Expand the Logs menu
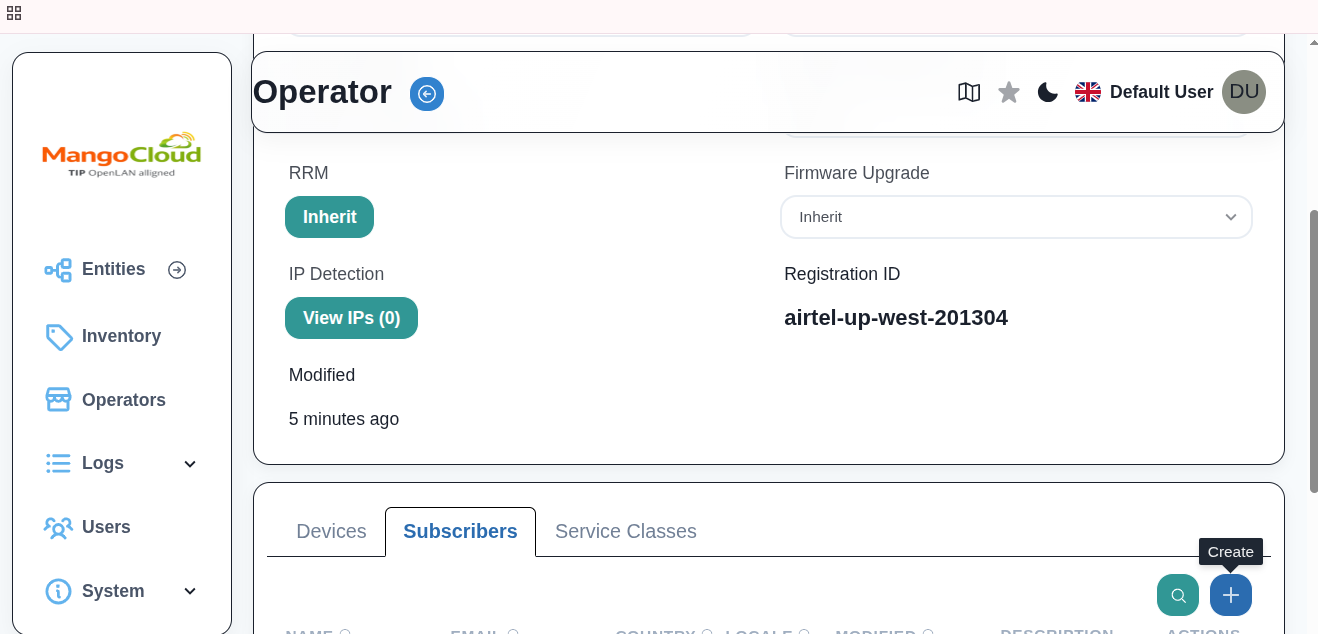Screen dimensions: 1318x634 (102, 463)
